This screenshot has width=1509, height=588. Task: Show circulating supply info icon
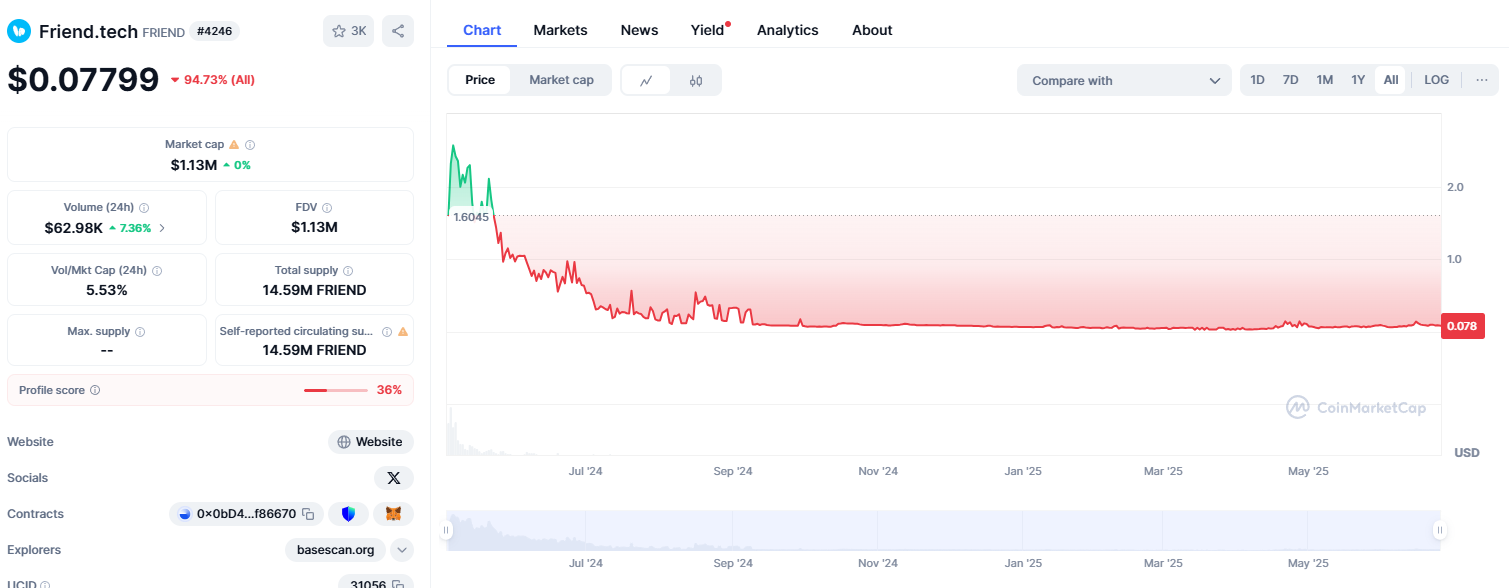point(386,332)
